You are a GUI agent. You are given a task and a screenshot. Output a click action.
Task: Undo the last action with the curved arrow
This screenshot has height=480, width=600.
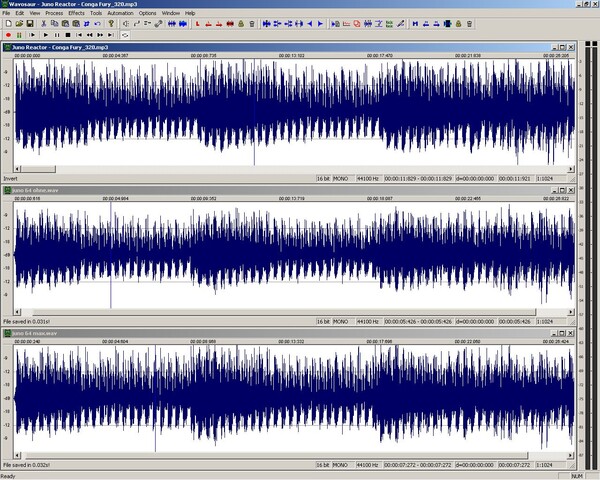(x=98, y=24)
